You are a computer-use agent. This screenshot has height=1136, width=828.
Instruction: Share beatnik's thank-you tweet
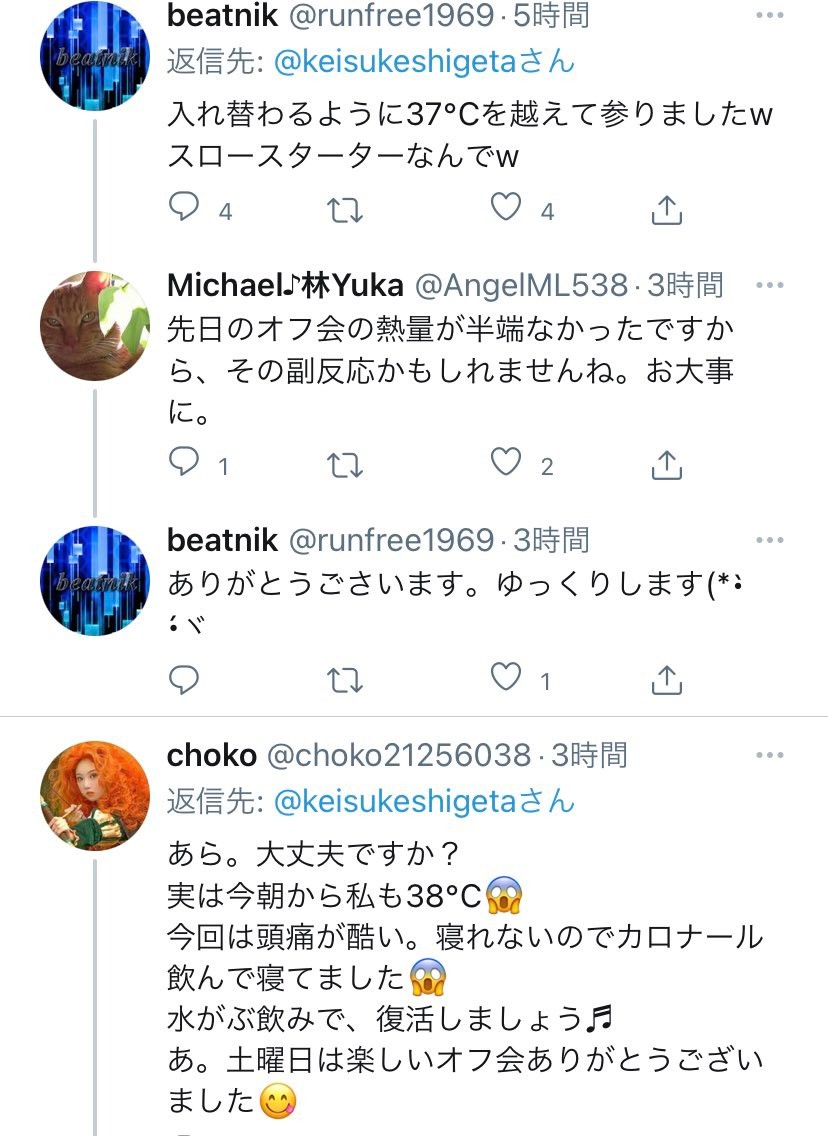[666, 680]
